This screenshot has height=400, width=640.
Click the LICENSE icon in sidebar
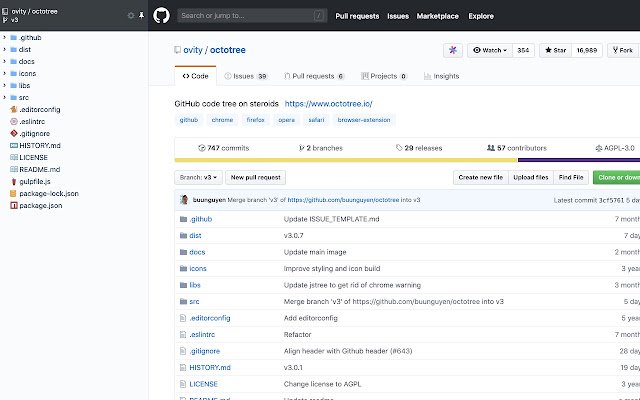point(14,157)
